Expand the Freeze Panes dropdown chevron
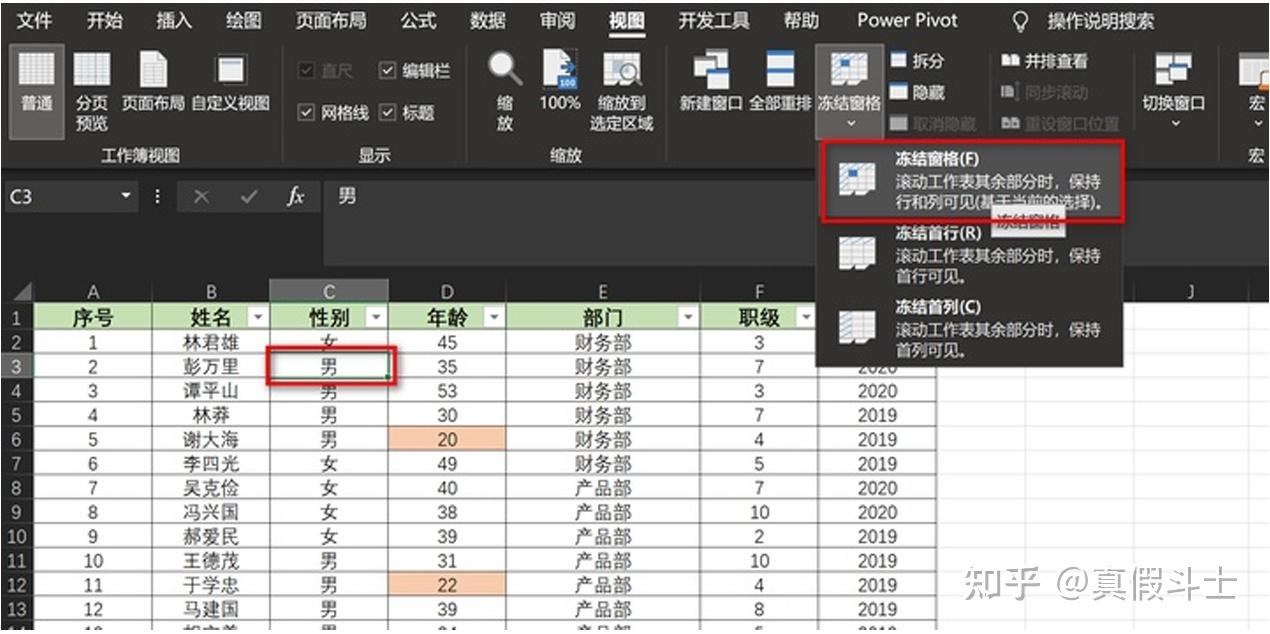This screenshot has width=1270, height=634. [x=850, y=125]
